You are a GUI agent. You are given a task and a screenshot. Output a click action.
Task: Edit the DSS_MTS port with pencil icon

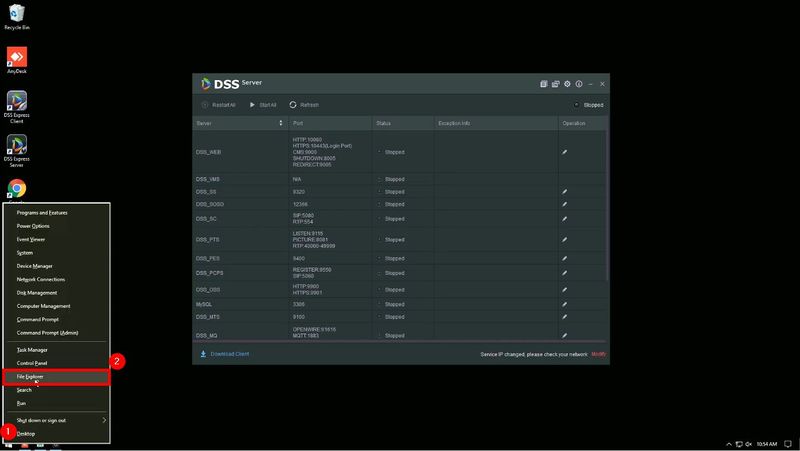coord(564,317)
